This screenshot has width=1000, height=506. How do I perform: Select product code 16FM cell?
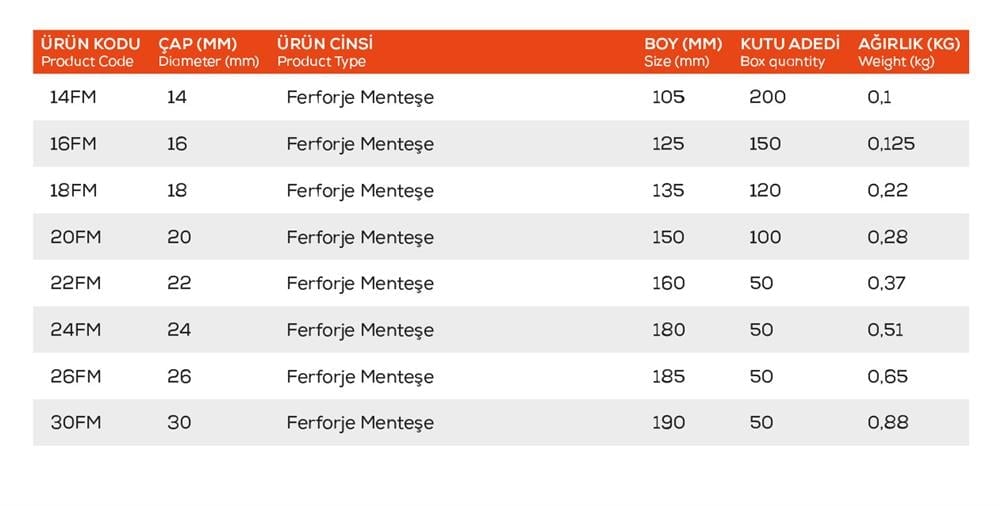pyautogui.click(x=73, y=143)
